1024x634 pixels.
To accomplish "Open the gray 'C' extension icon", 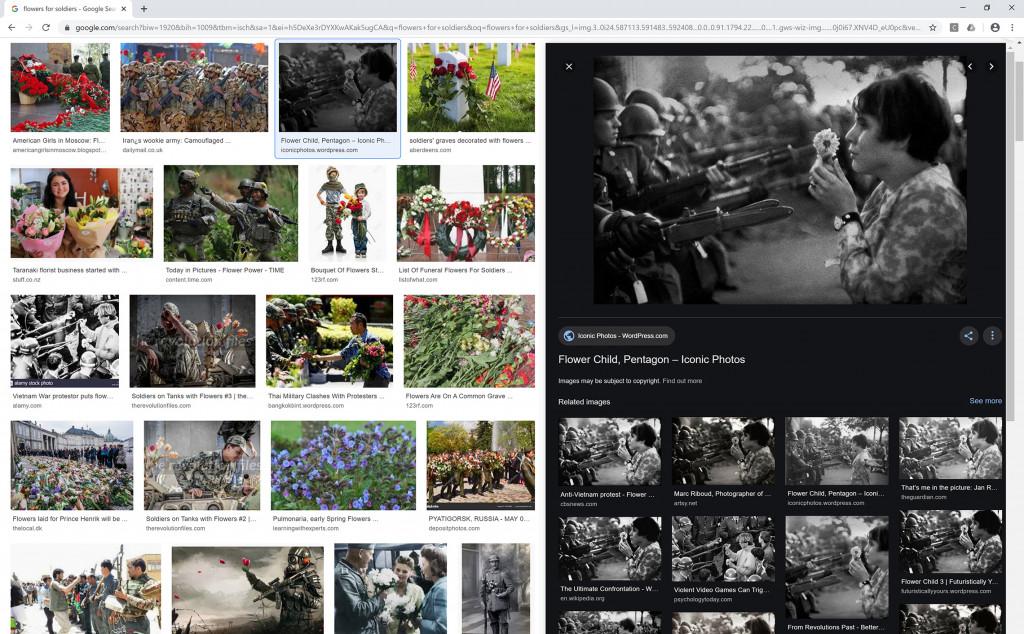I will (954, 27).
